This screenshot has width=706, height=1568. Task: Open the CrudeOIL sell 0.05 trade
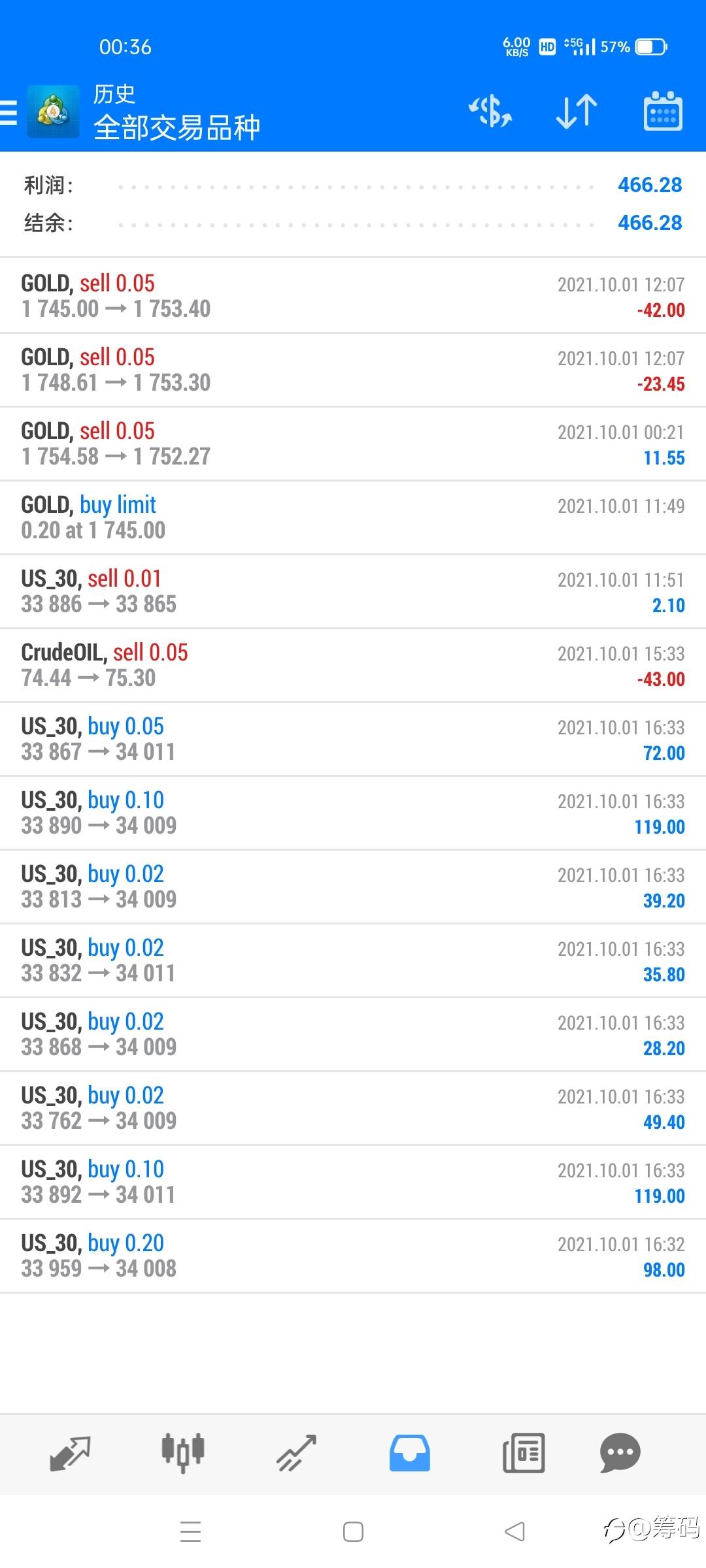pos(353,665)
